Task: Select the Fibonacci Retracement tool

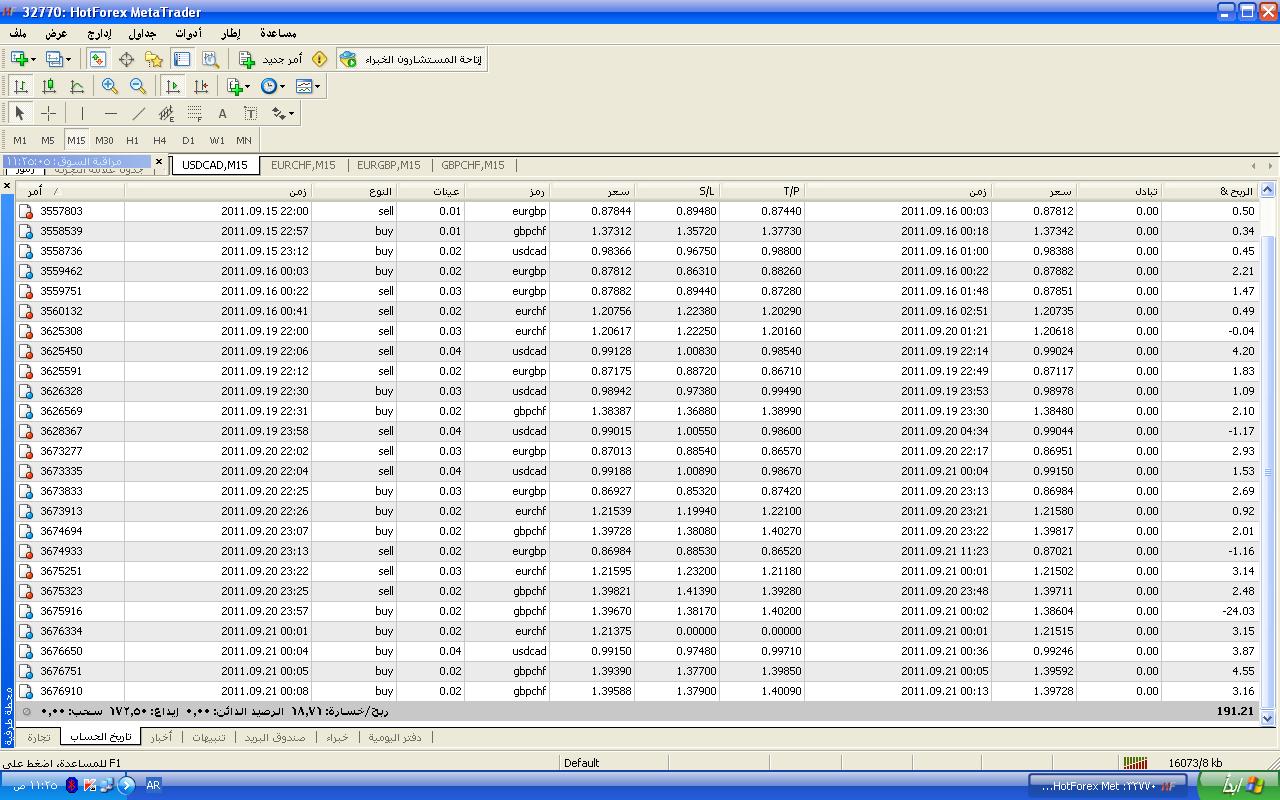Action: [194, 114]
